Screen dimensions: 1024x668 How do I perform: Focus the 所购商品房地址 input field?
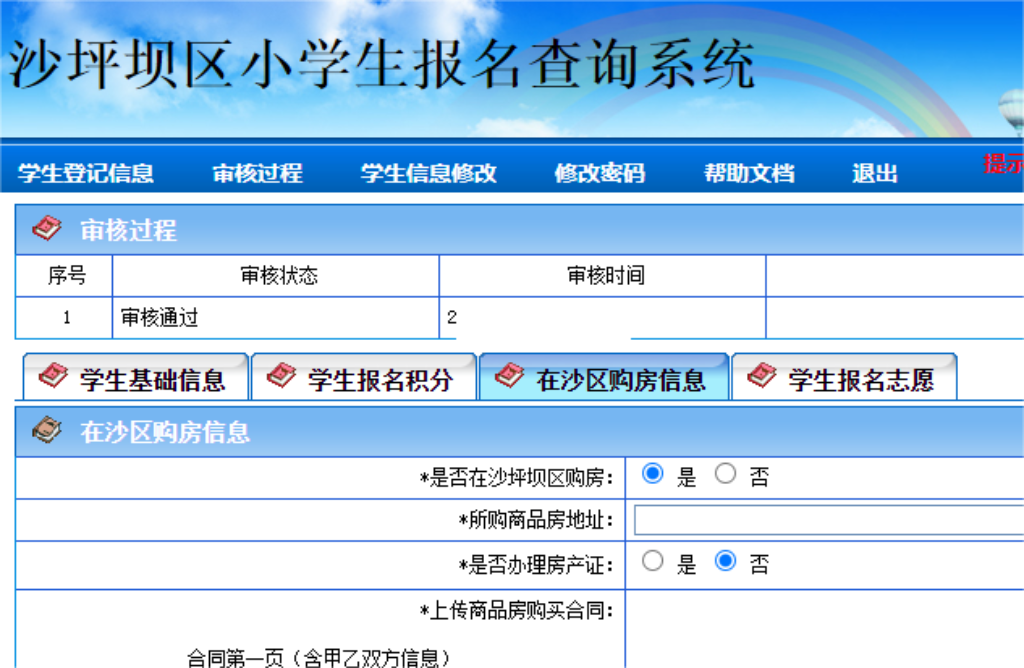pos(829,520)
